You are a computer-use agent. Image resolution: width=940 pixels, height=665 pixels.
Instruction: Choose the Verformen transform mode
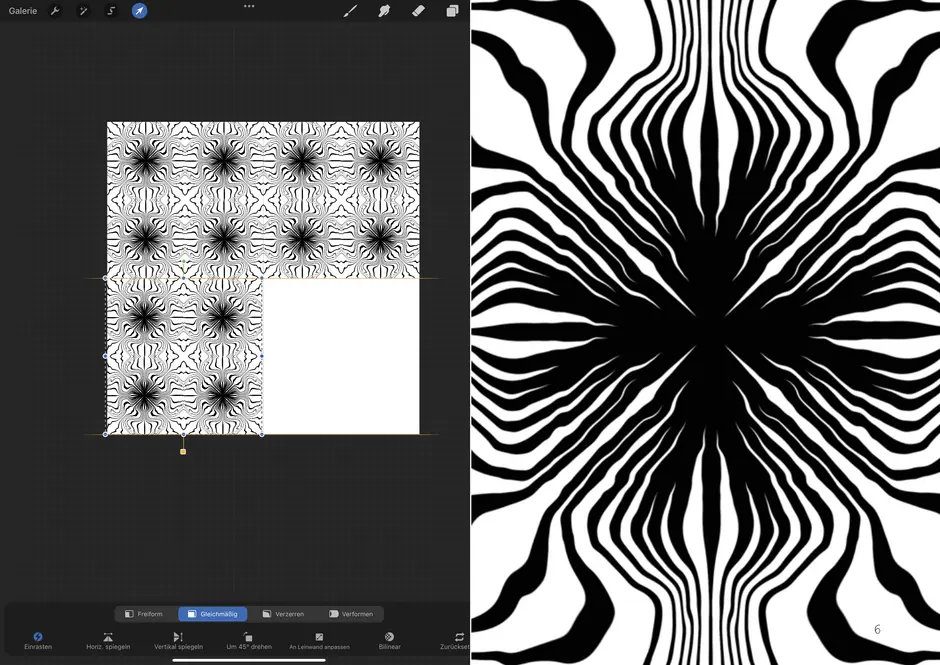tap(351, 614)
